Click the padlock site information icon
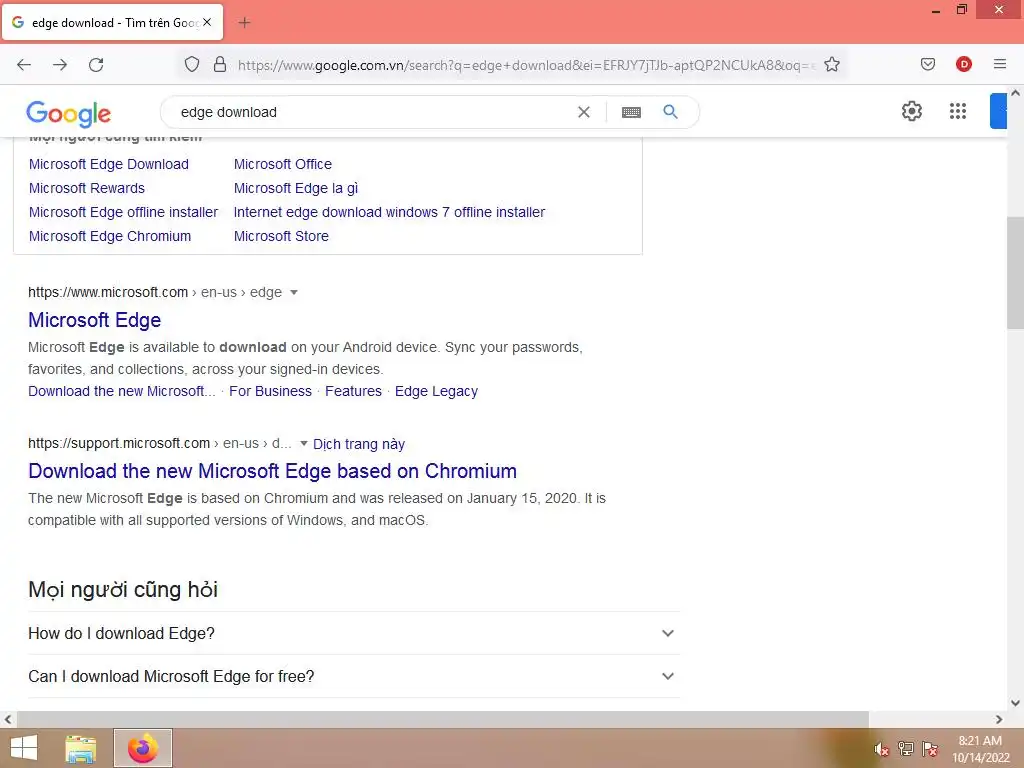 (220, 64)
